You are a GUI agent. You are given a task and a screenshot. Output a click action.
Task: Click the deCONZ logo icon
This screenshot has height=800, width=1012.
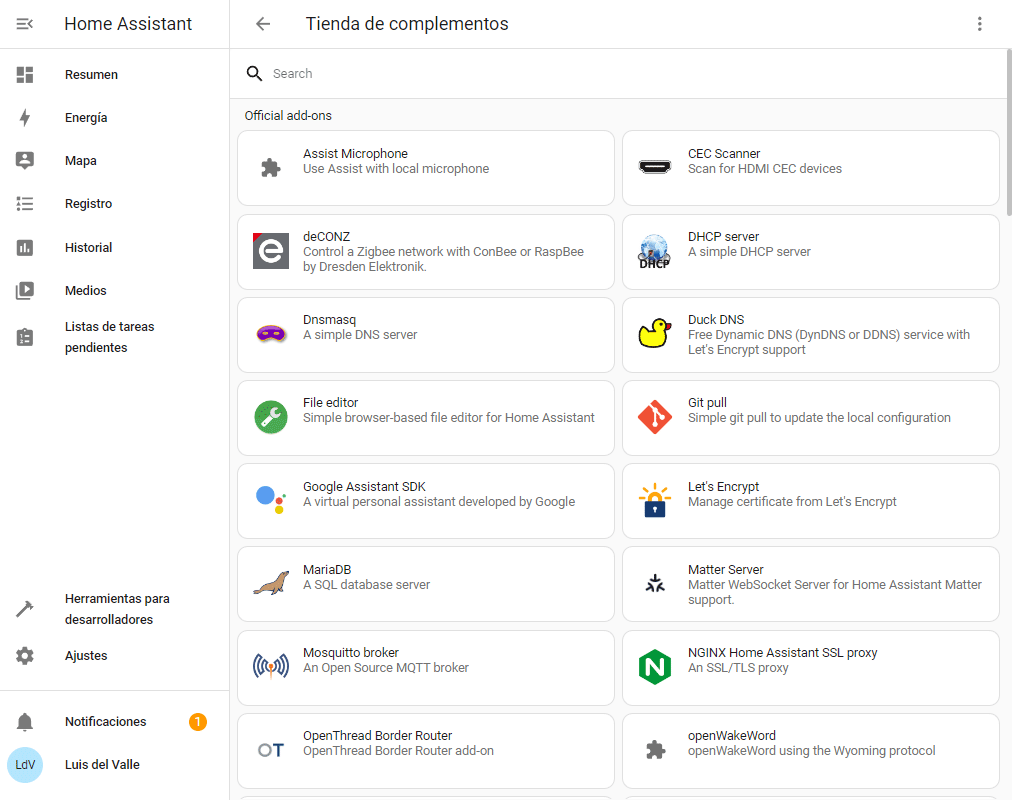tap(270, 251)
